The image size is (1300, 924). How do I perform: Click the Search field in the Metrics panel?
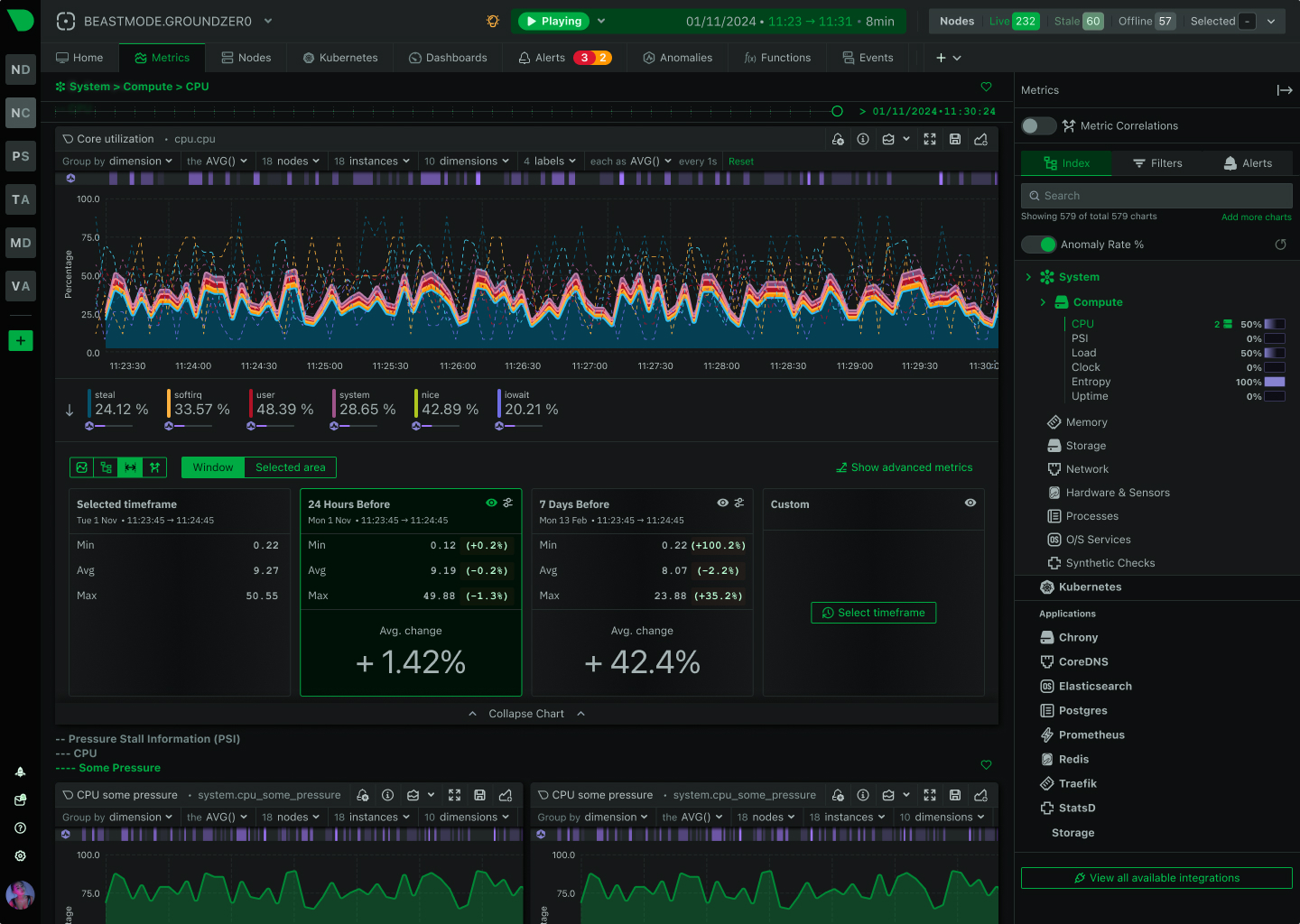click(1156, 195)
